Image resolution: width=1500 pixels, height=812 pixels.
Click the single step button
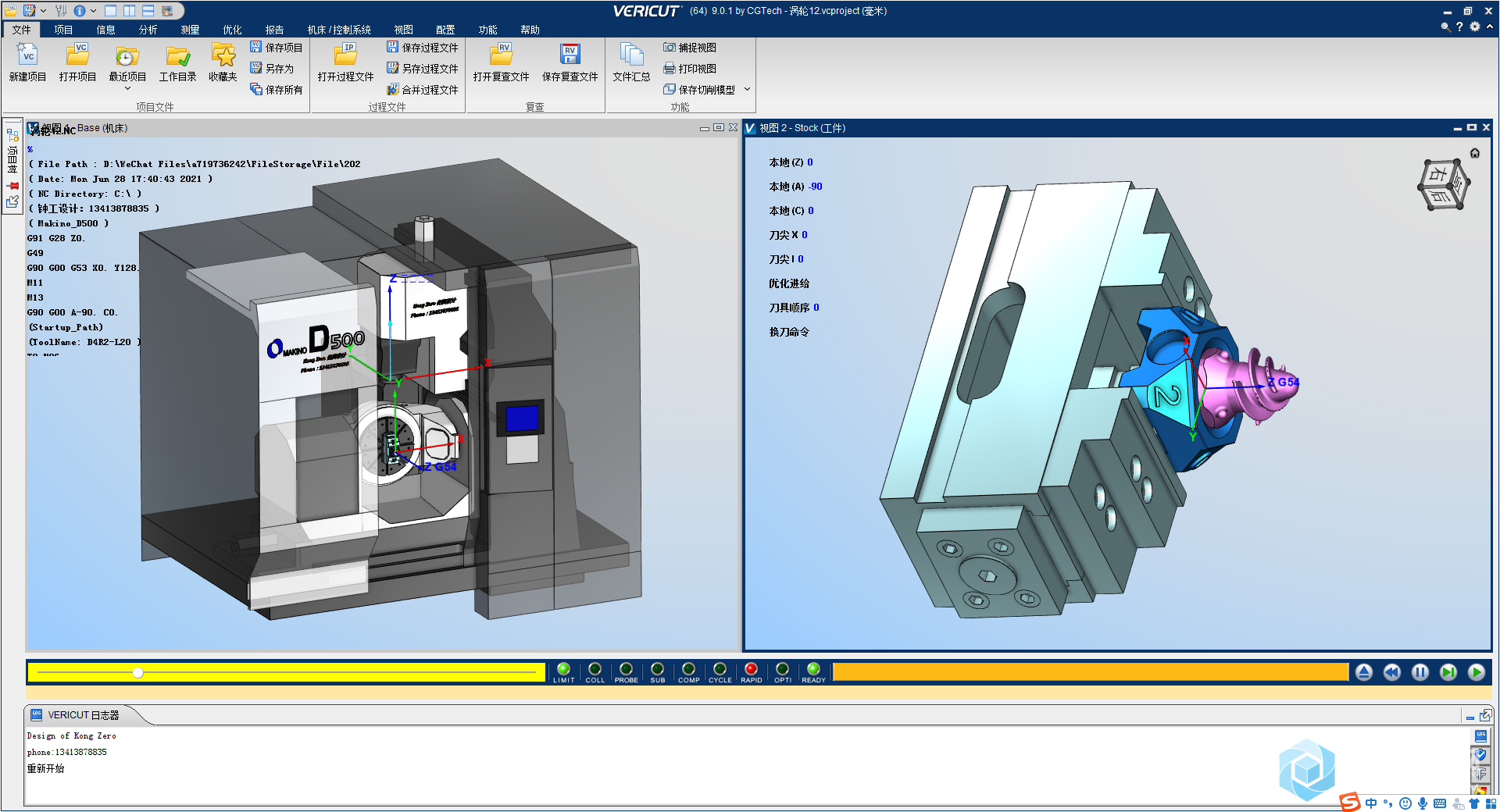click(x=1448, y=672)
